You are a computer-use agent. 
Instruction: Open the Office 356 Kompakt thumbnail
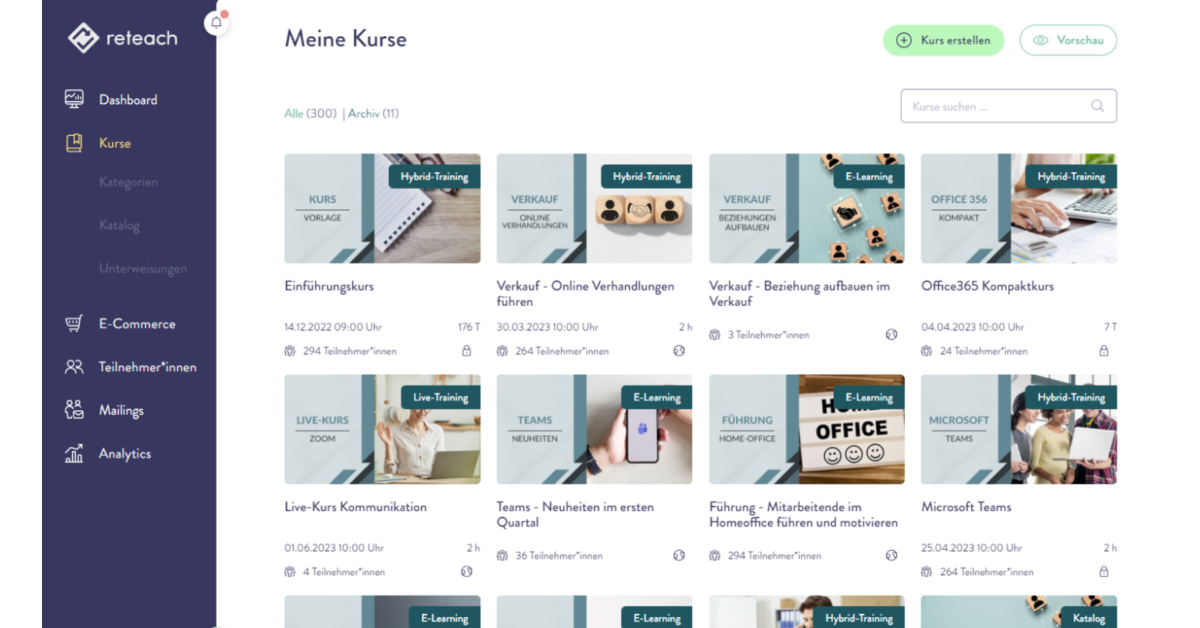coord(1019,208)
